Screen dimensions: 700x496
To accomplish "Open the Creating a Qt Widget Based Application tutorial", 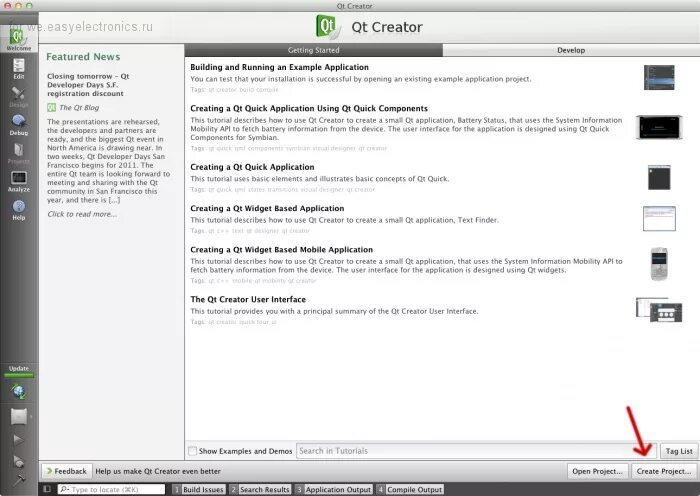I will (x=267, y=208).
